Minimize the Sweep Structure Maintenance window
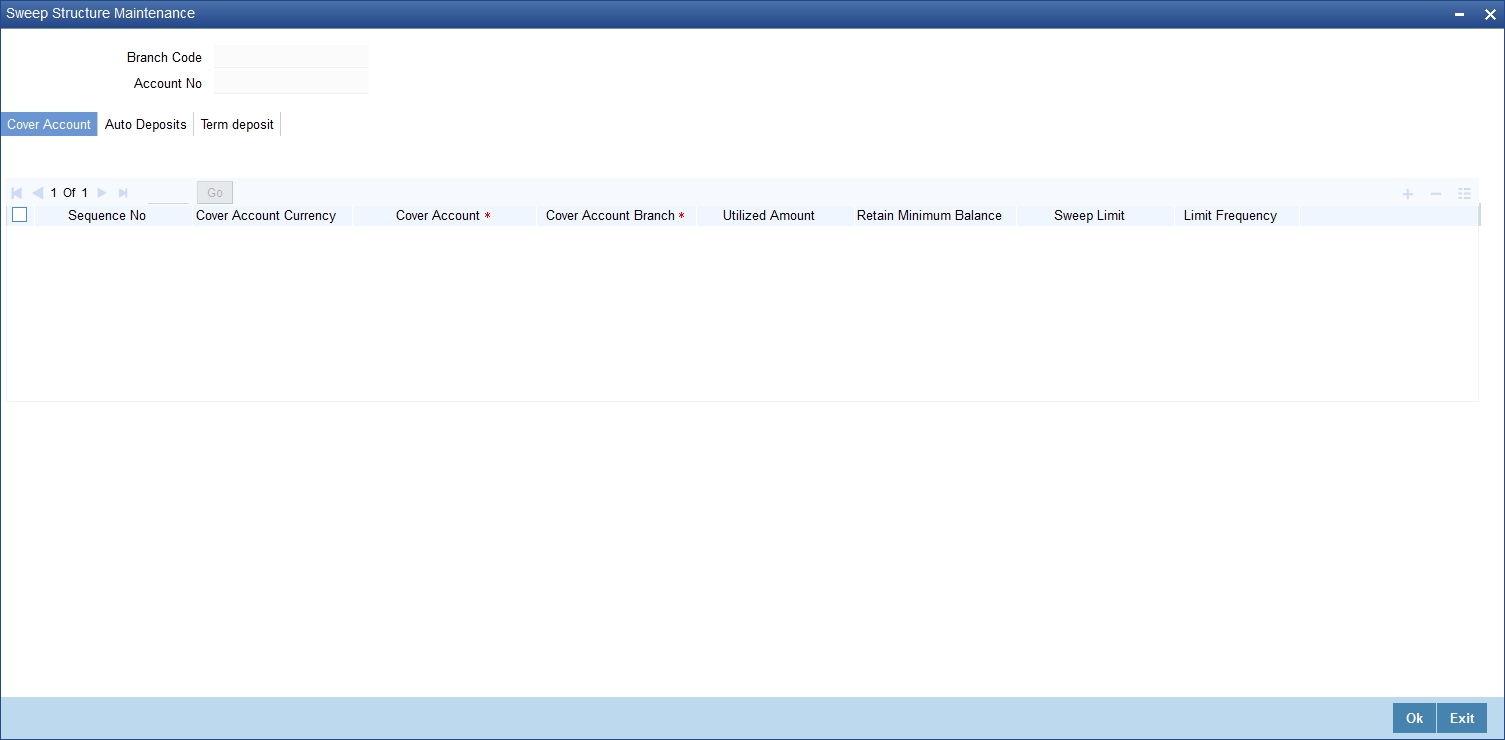Viewport: 1505px width, 740px height. click(1460, 14)
